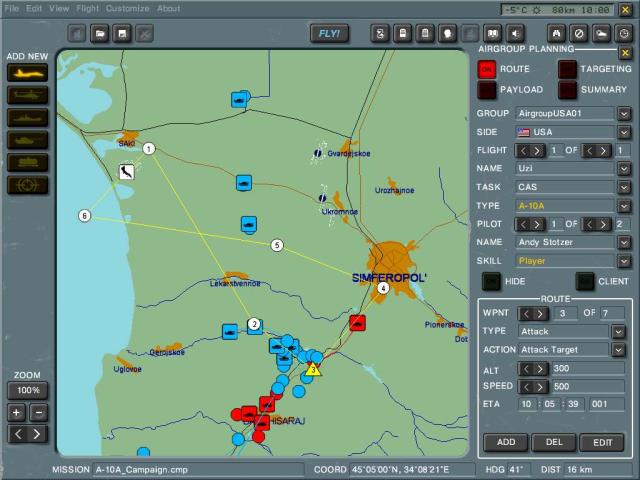
Task: Toggle the CLIENT checkbox
Action: pyautogui.click(x=585, y=281)
